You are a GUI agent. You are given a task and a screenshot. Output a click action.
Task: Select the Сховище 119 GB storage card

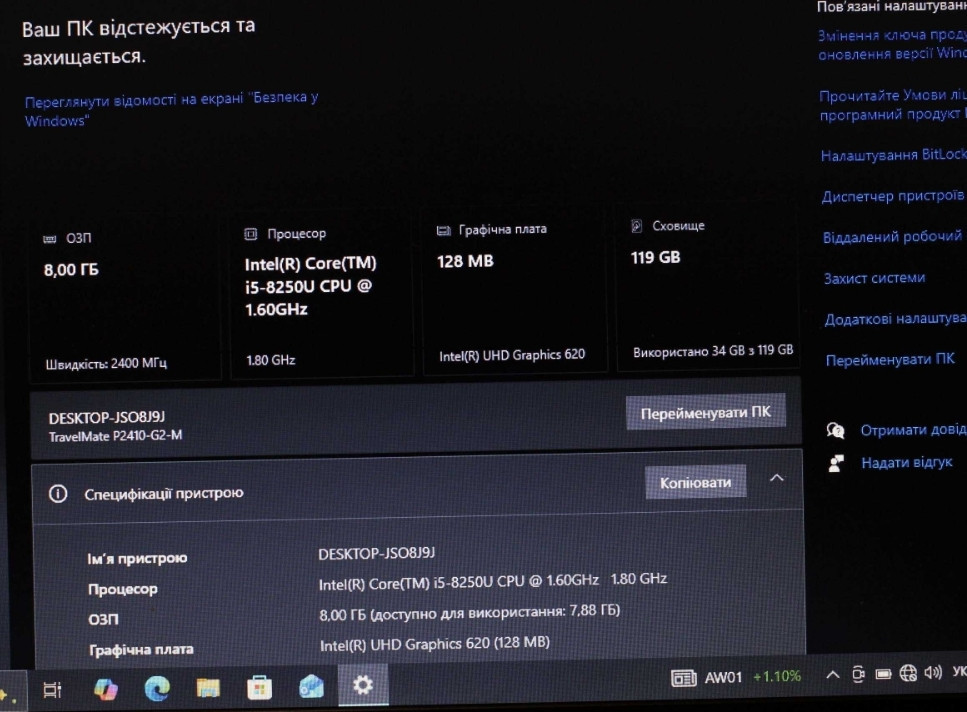click(x=708, y=290)
